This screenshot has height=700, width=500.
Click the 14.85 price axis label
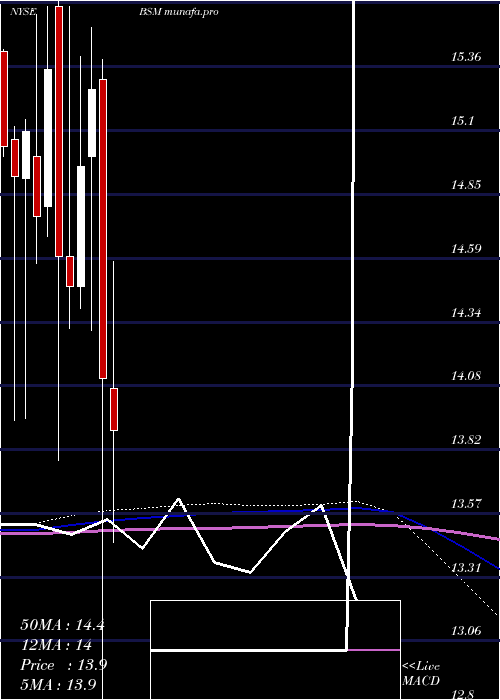pyautogui.click(x=466, y=185)
